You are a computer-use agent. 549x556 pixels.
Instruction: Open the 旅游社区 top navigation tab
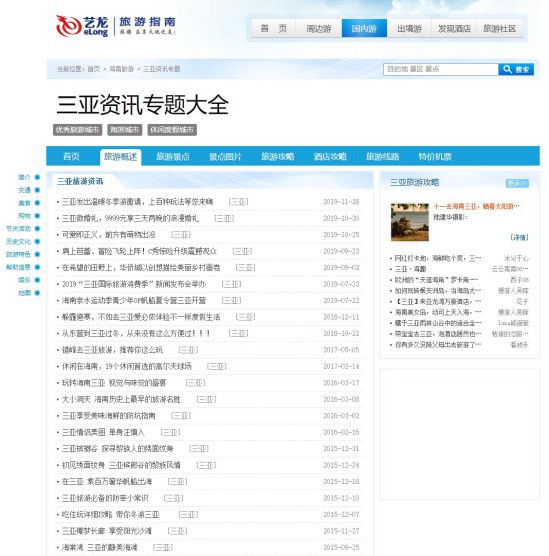499,28
